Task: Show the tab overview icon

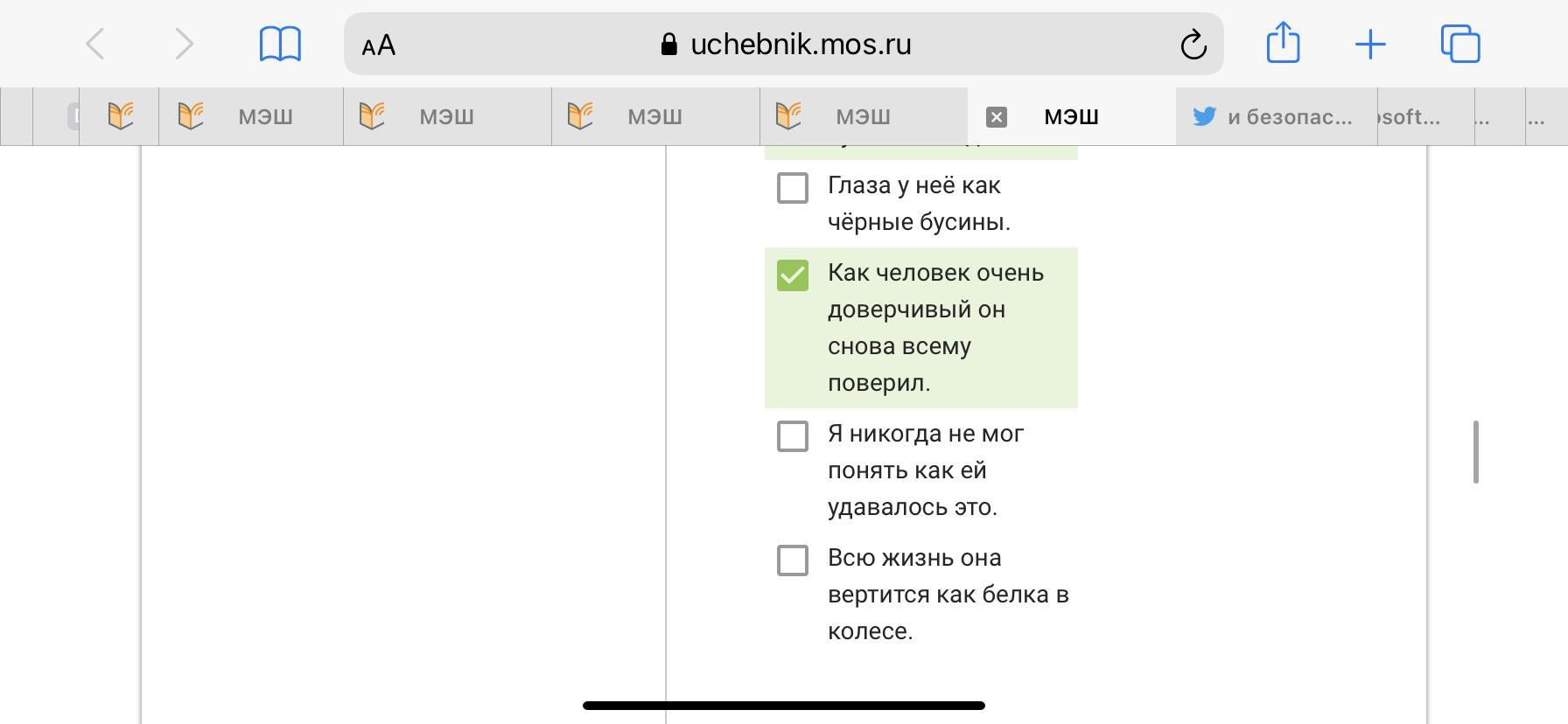Action: pos(1460,45)
